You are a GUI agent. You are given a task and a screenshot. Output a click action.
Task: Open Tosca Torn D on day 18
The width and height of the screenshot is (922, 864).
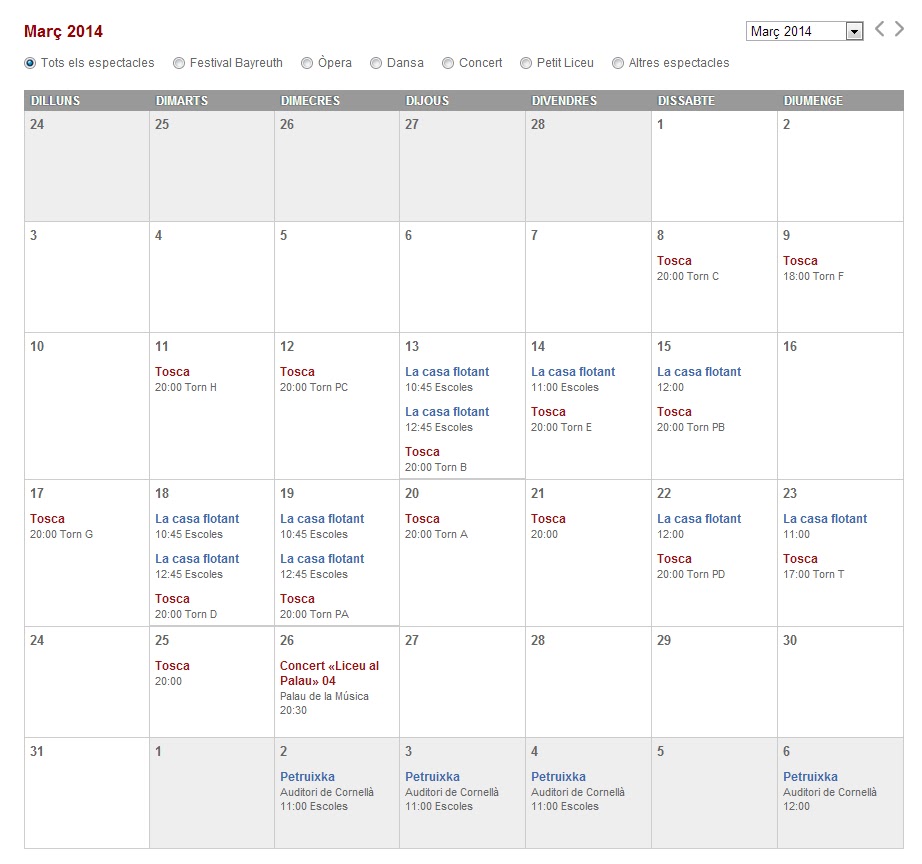pyautogui.click(x=172, y=599)
